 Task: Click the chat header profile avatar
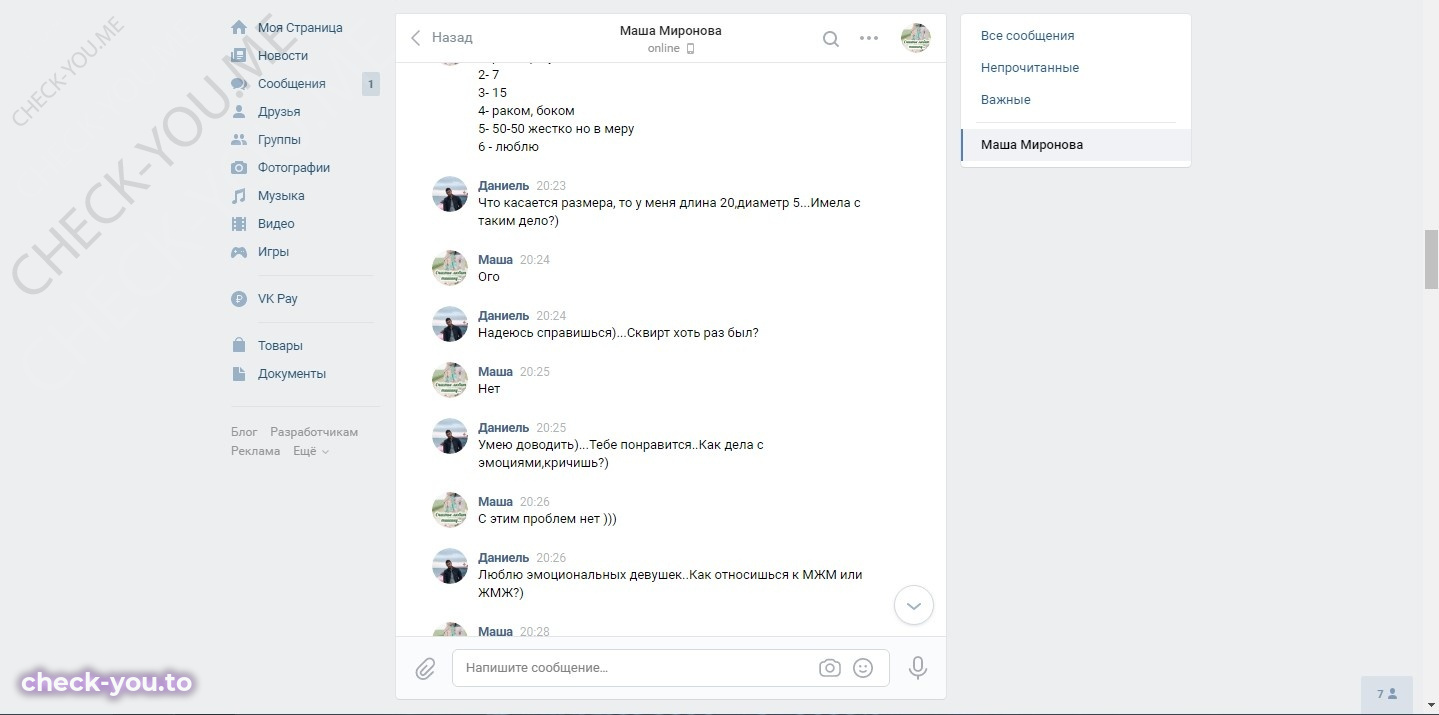916,39
